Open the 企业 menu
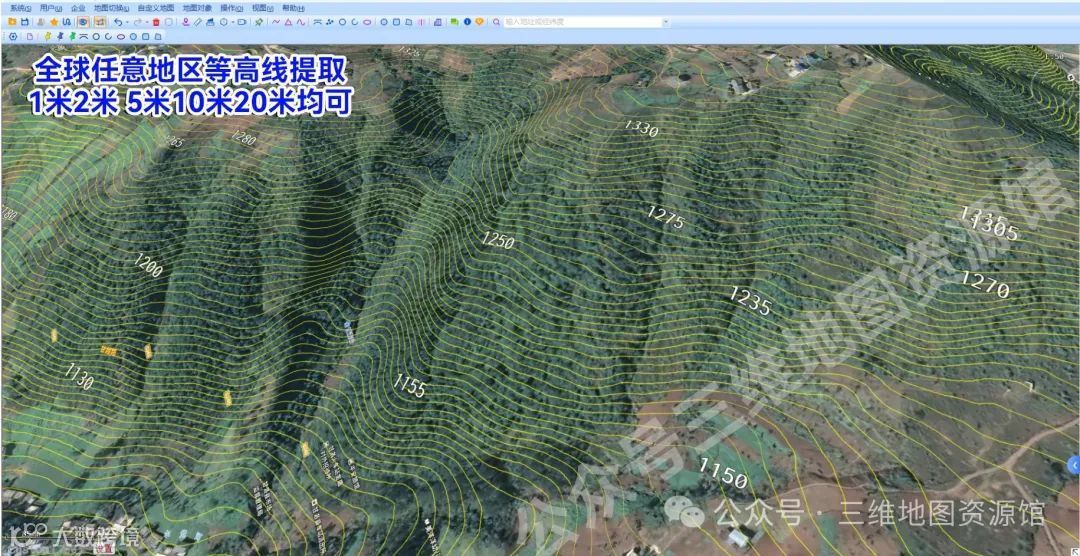 click(x=78, y=8)
